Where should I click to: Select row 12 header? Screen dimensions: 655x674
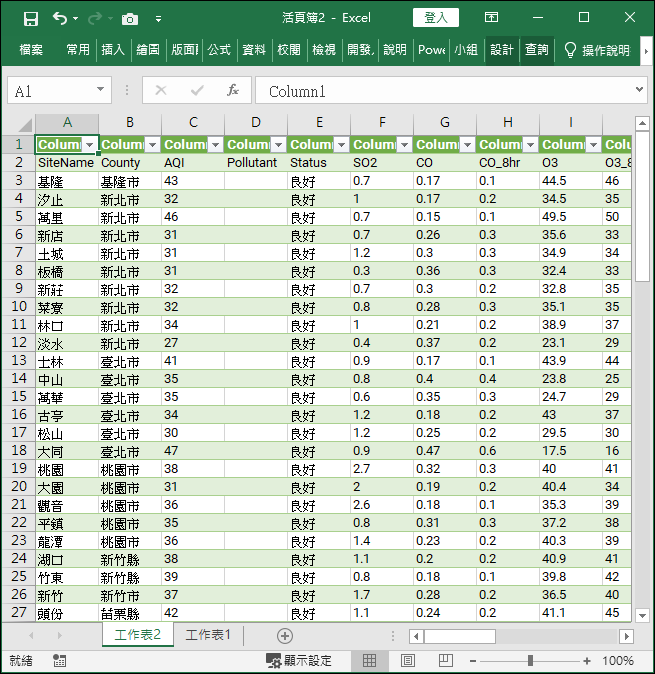[x=19, y=343]
